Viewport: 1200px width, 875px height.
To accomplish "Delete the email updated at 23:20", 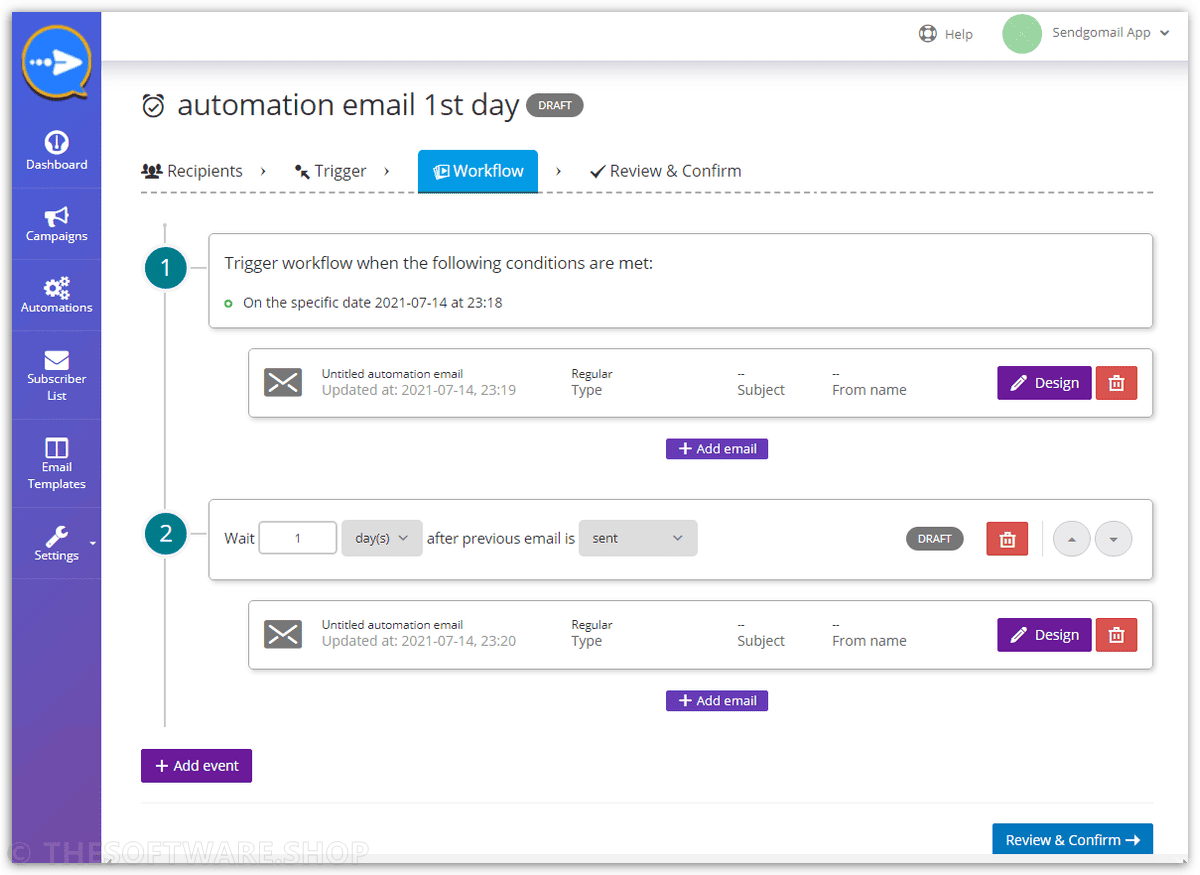I will click(x=1117, y=635).
